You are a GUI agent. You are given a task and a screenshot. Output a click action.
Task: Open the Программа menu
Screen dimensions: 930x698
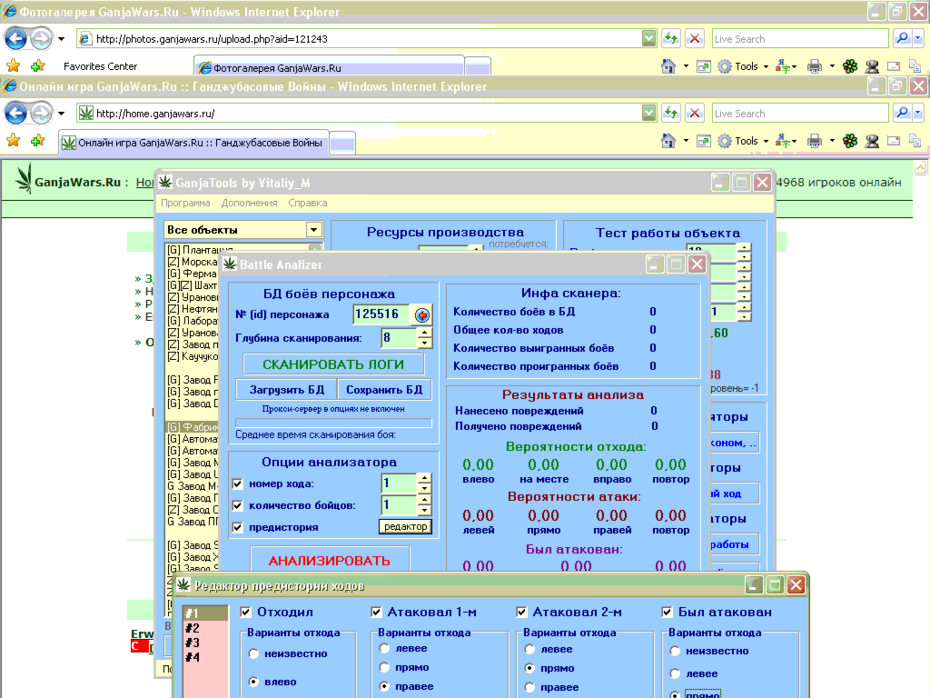pos(185,203)
